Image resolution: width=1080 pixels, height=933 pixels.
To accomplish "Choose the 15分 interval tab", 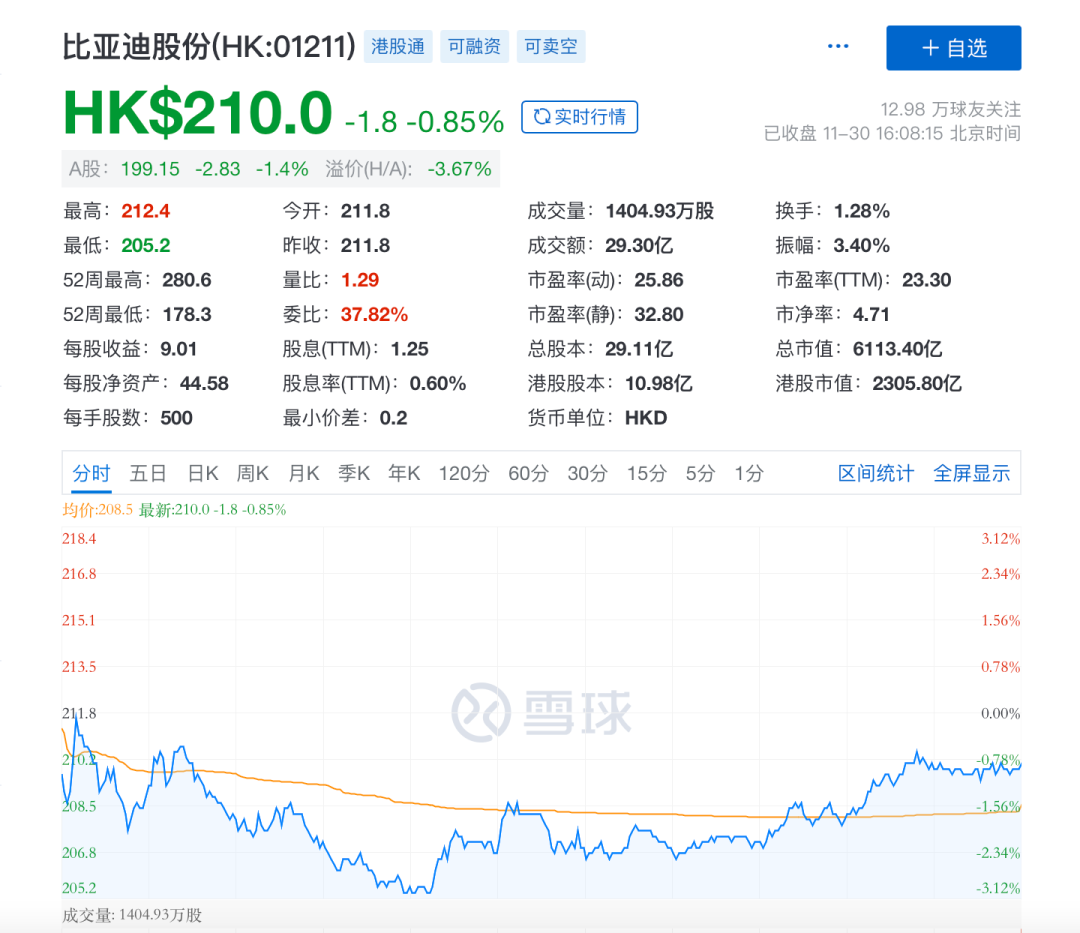I will pyautogui.click(x=647, y=473).
